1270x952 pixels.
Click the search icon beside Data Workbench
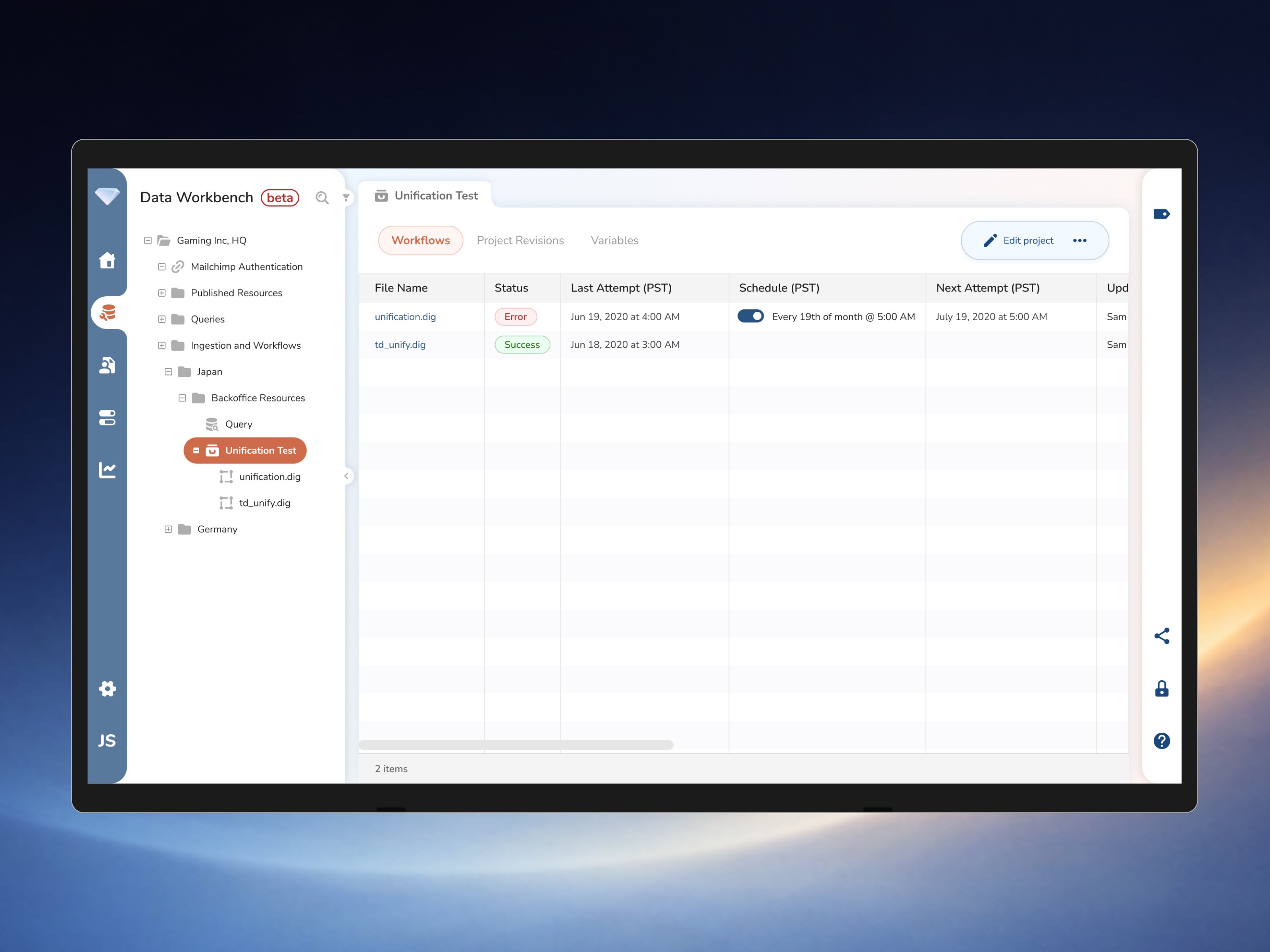click(322, 198)
